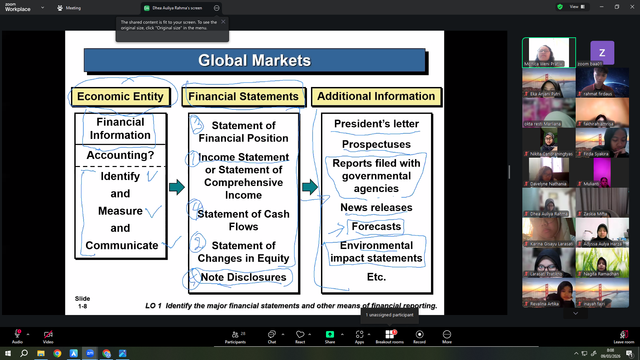This screenshot has width=640, height=360.
Task: Select Nagita Ramadhan's video tile
Action: coord(602,262)
